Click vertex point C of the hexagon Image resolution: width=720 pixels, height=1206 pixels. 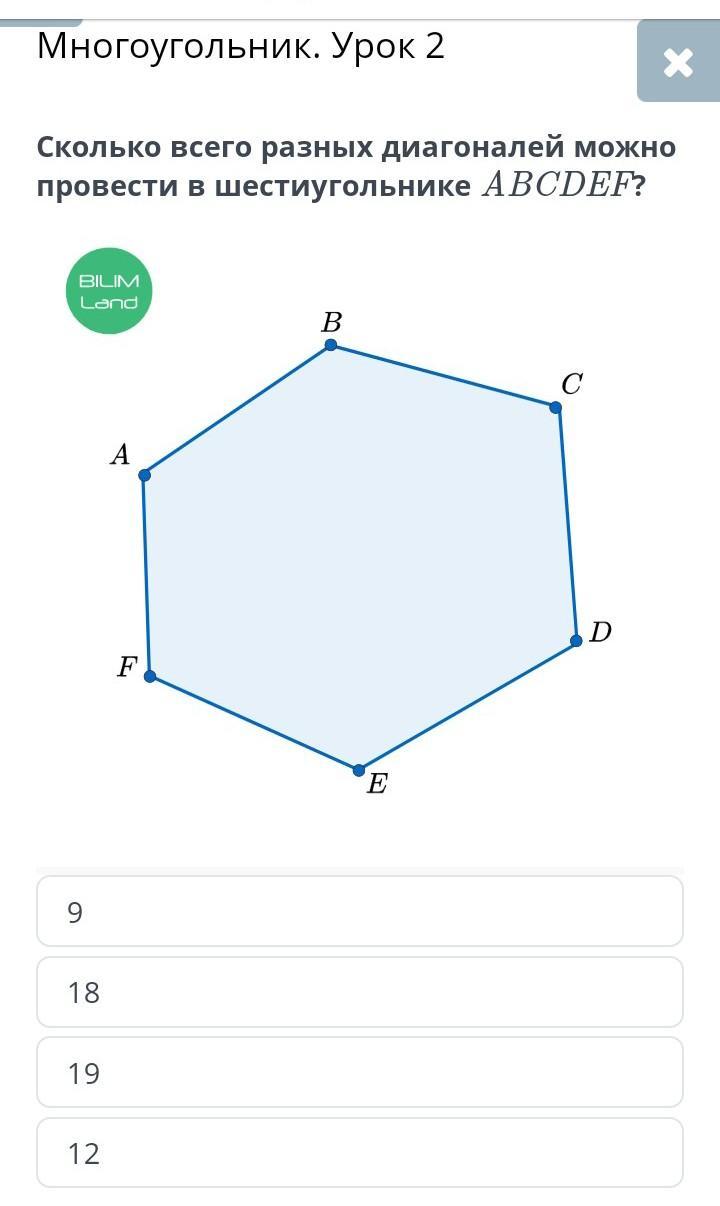[556, 407]
